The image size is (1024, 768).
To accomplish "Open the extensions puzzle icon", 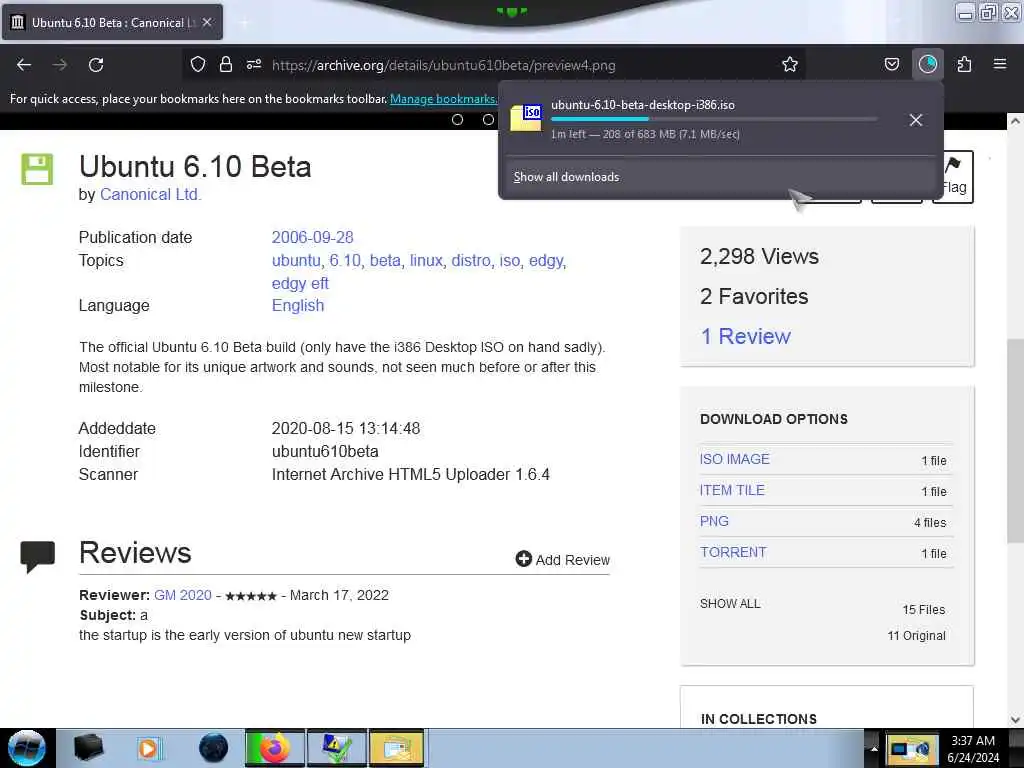I will (x=964, y=64).
